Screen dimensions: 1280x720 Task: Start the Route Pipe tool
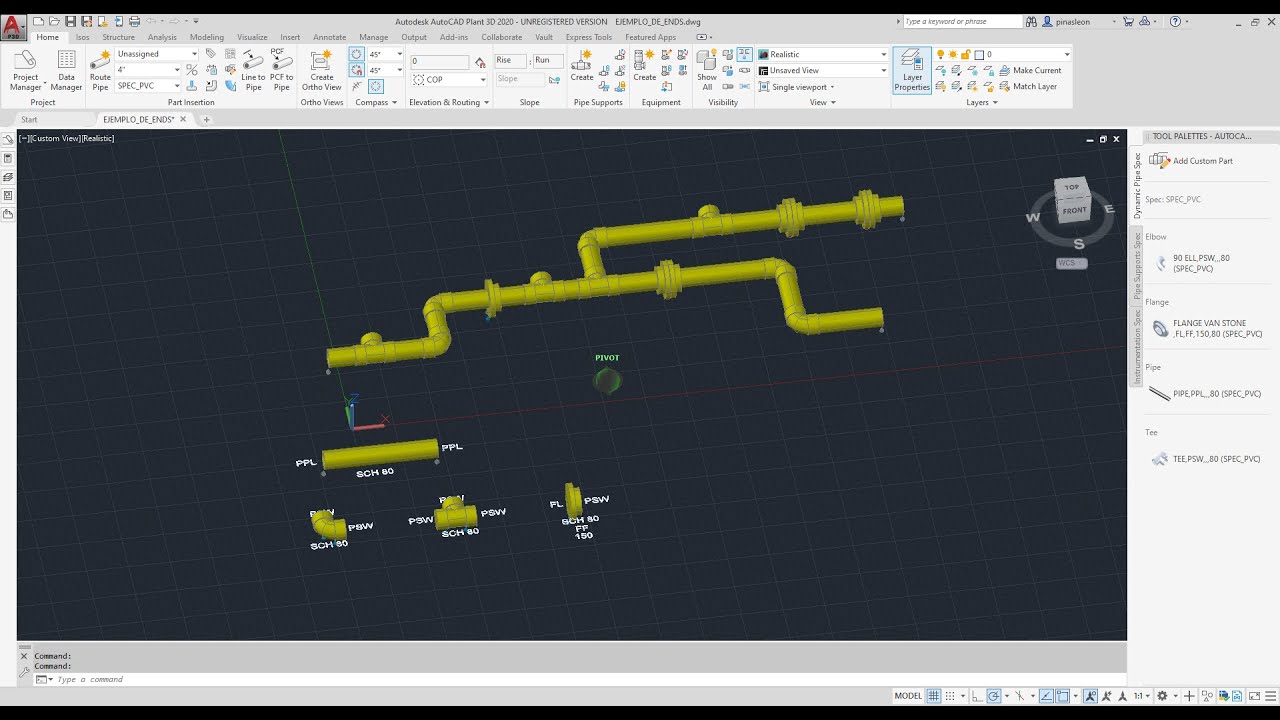pyautogui.click(x=100, y=70)
